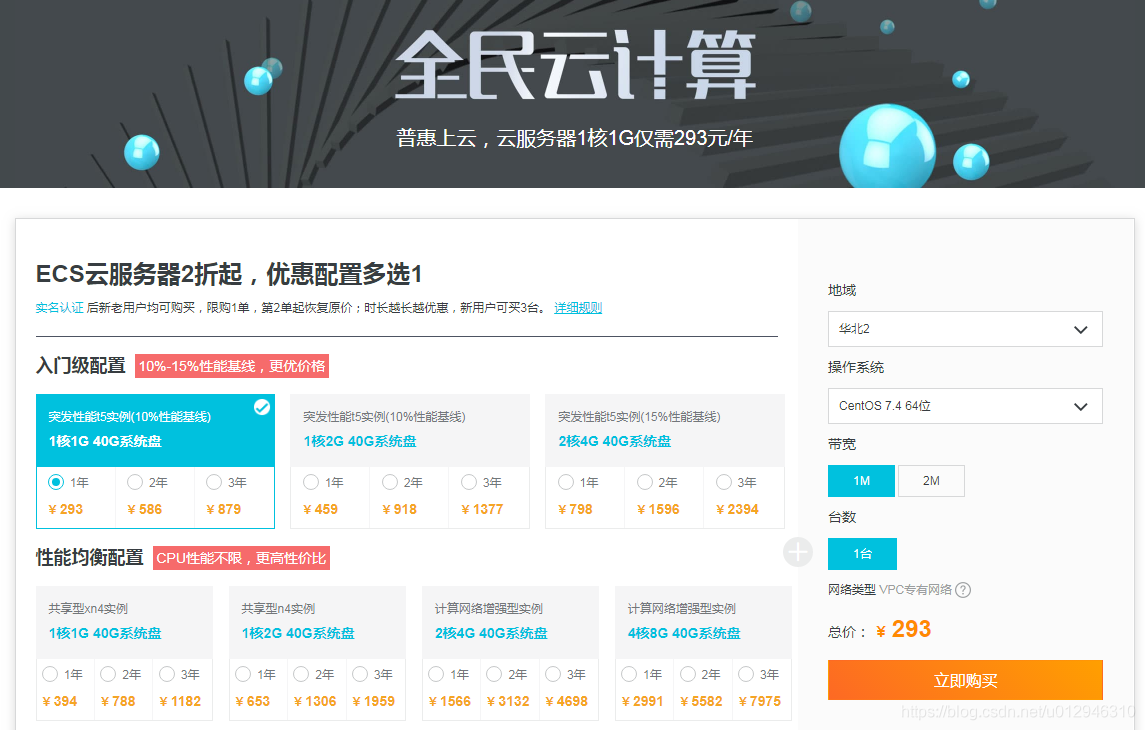This screenshot has width=1145, height=730.
Task: Click banner subtitle 云服务器1核1G仅需293元/年
Action: [x=625, y=138]
